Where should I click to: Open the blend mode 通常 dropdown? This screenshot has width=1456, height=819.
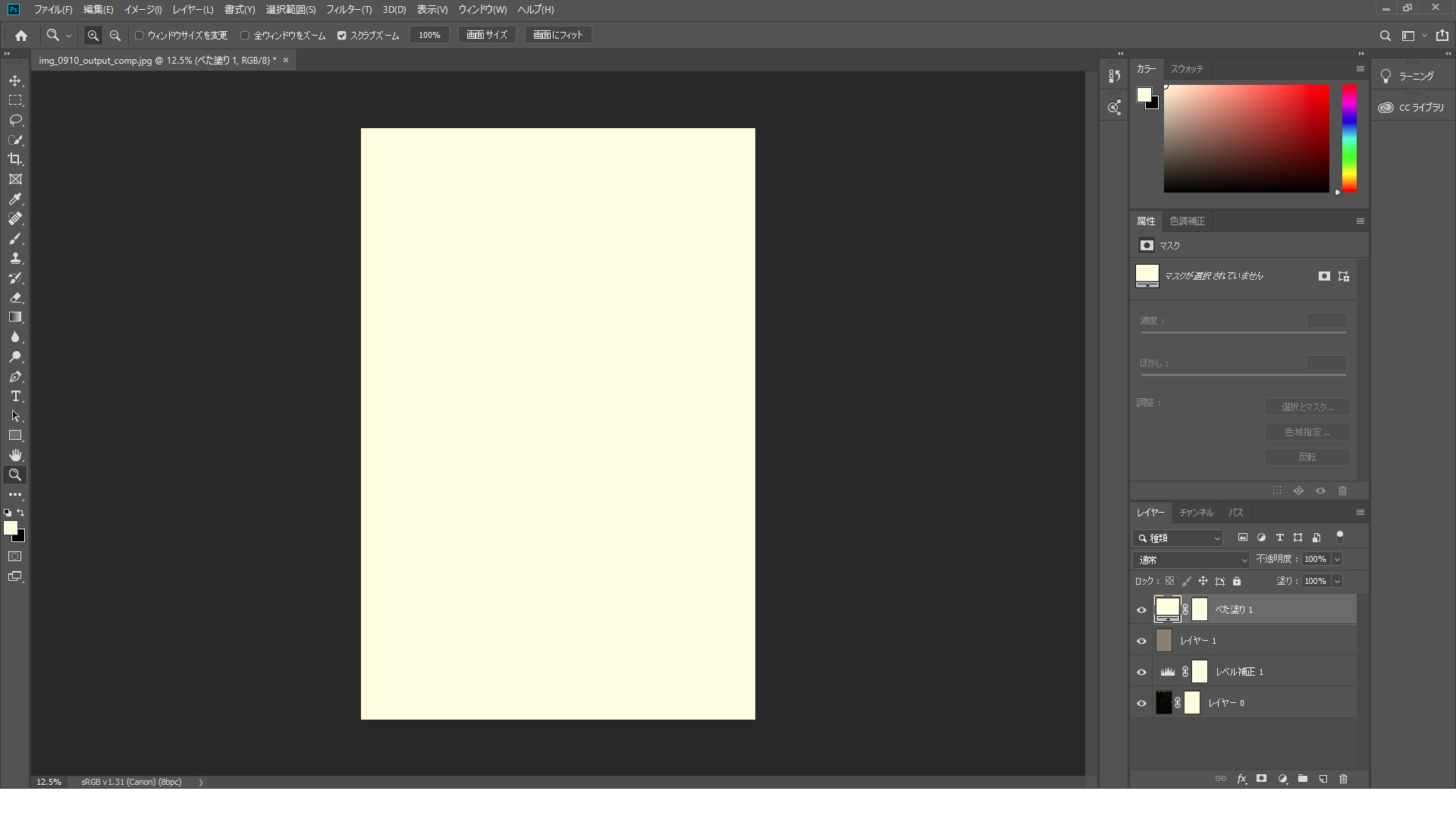(1191, 560)
